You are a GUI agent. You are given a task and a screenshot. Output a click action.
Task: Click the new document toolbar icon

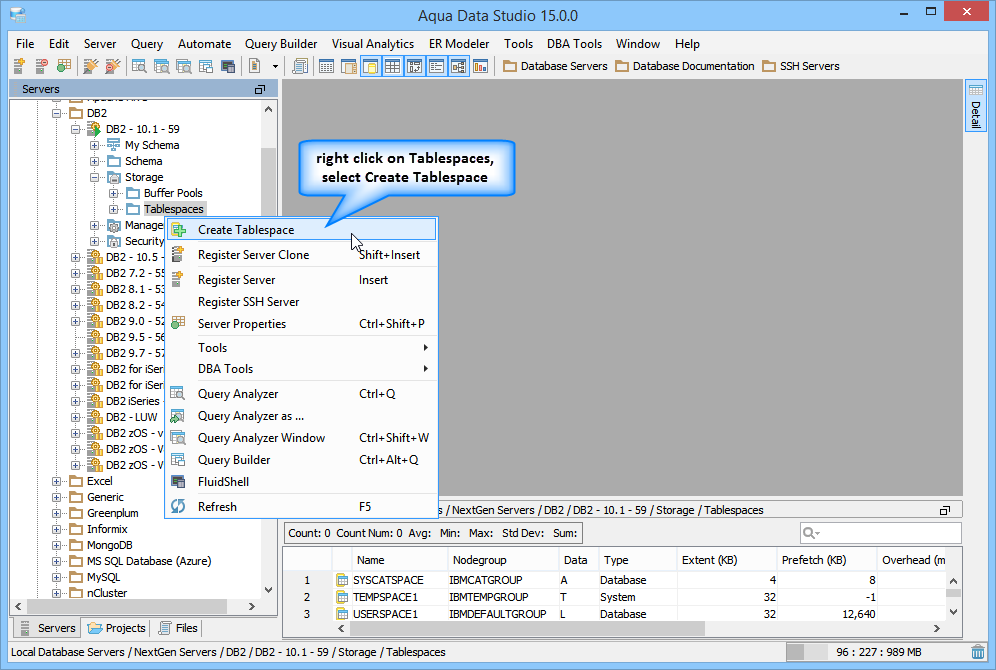[255, 65]
